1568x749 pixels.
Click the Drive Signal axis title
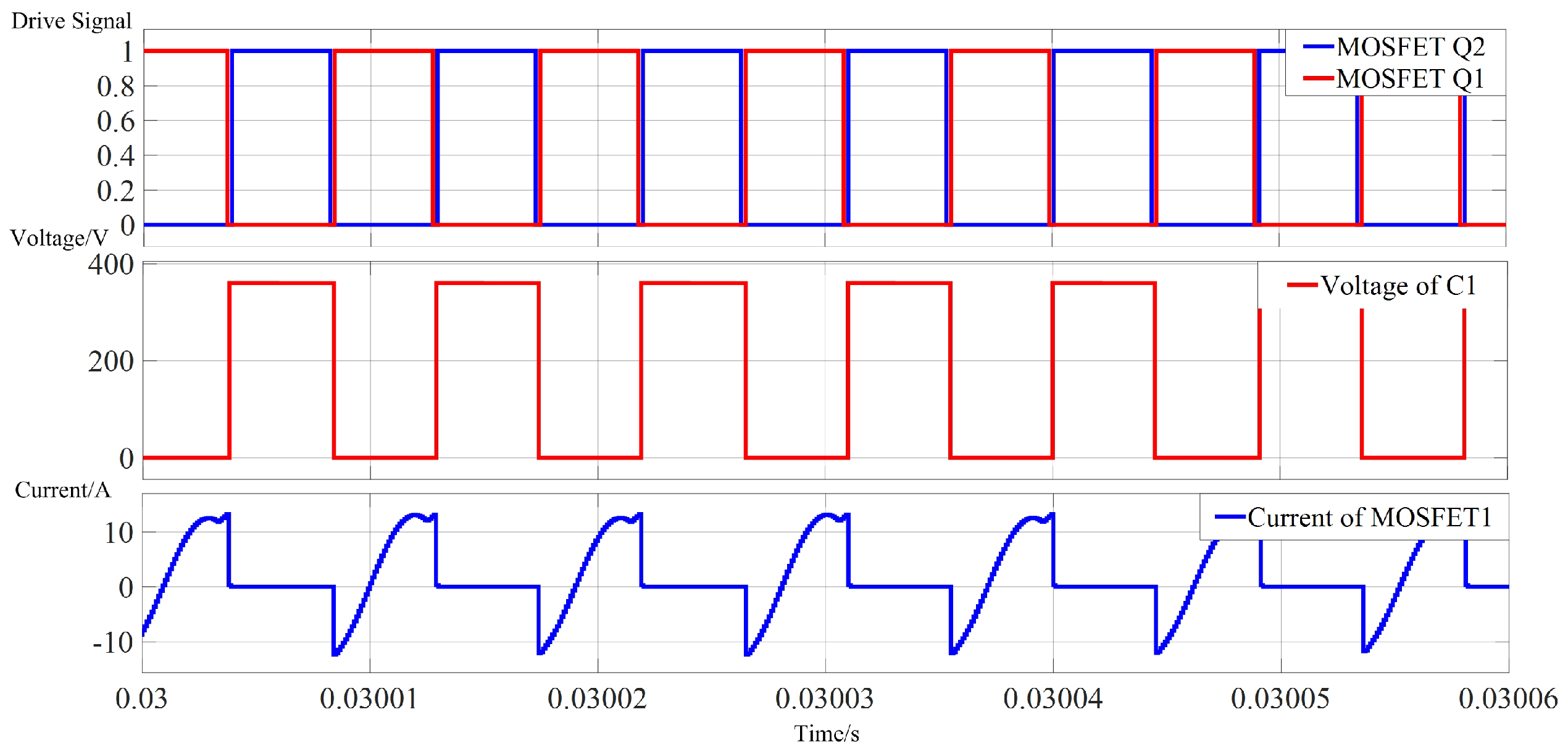click(73, 20)
